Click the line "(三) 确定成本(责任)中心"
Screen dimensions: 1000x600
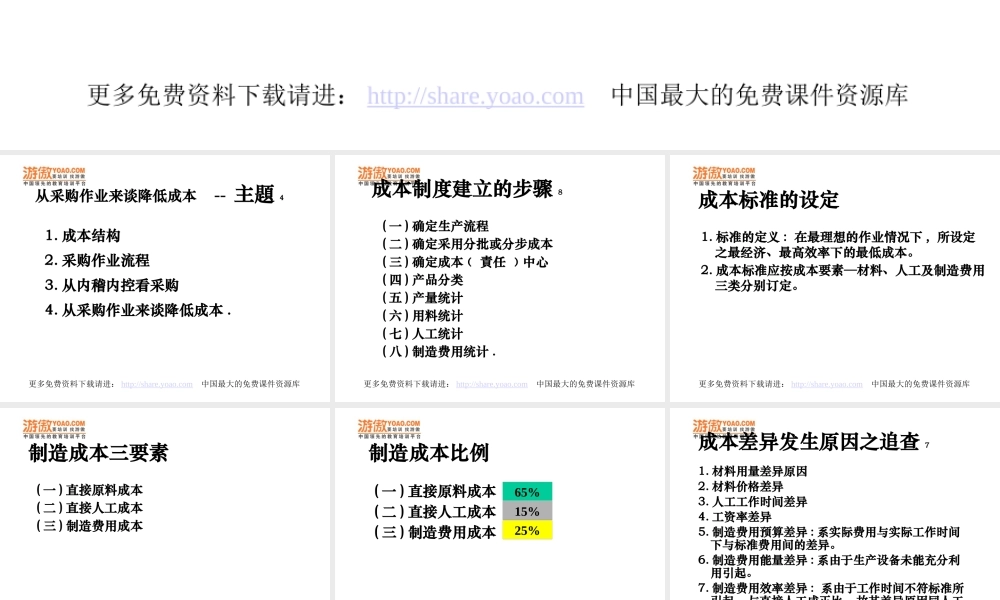click(x=465, y=262)
